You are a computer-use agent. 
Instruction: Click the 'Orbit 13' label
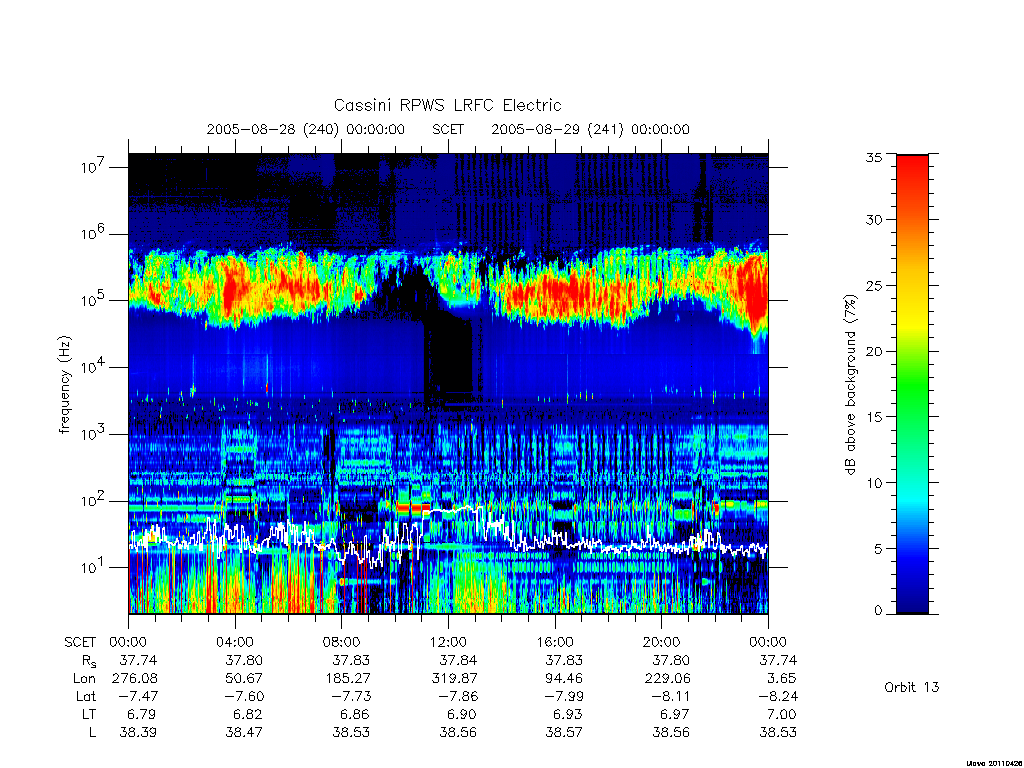click(x=912, y=687)
